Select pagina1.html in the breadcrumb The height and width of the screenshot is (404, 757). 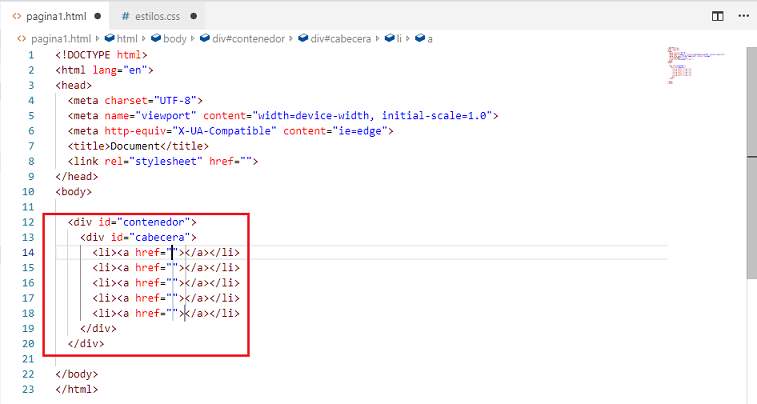click(60, 39)
